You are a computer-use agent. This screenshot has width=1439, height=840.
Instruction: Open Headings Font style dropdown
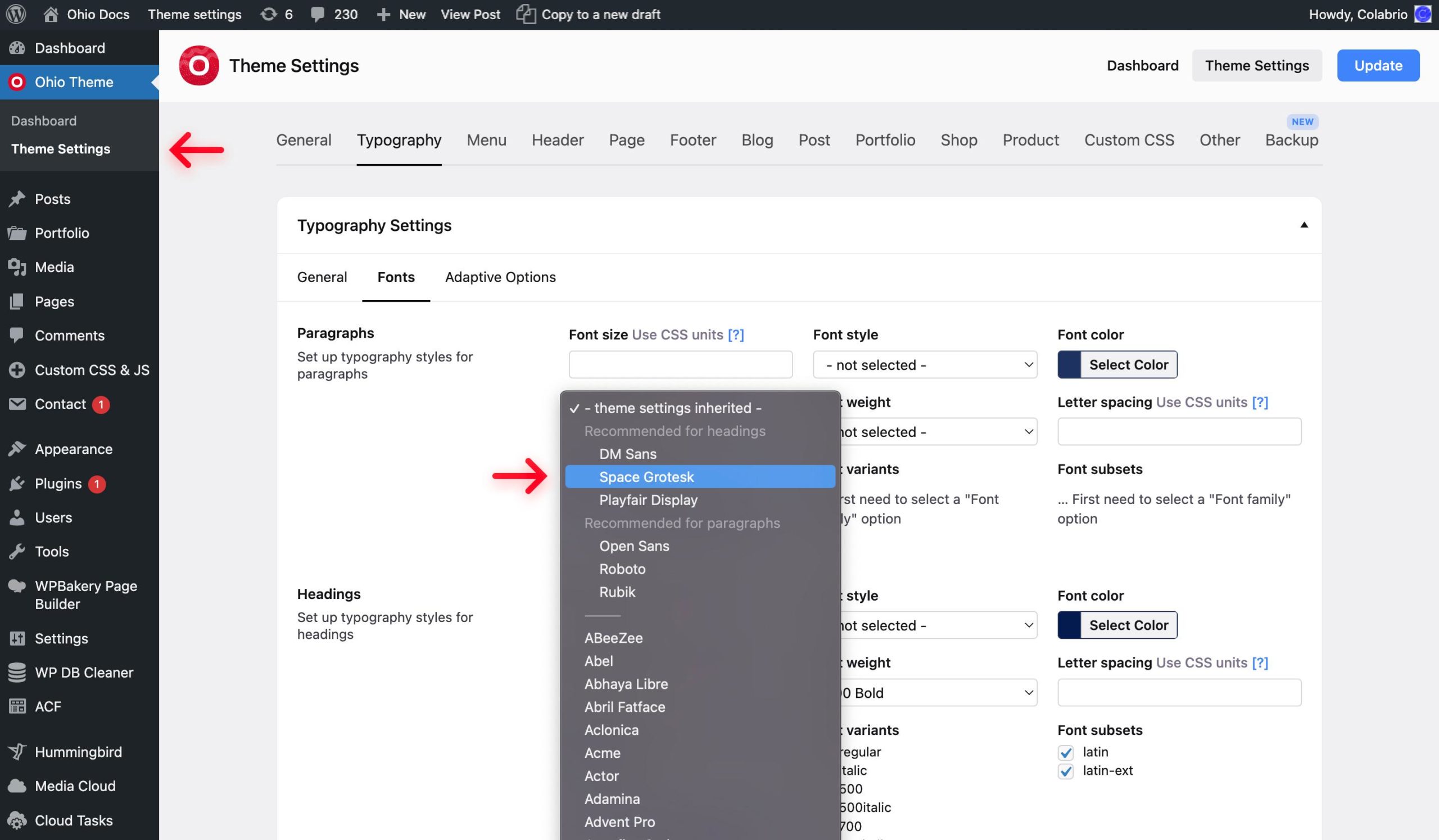pos(939,625)
